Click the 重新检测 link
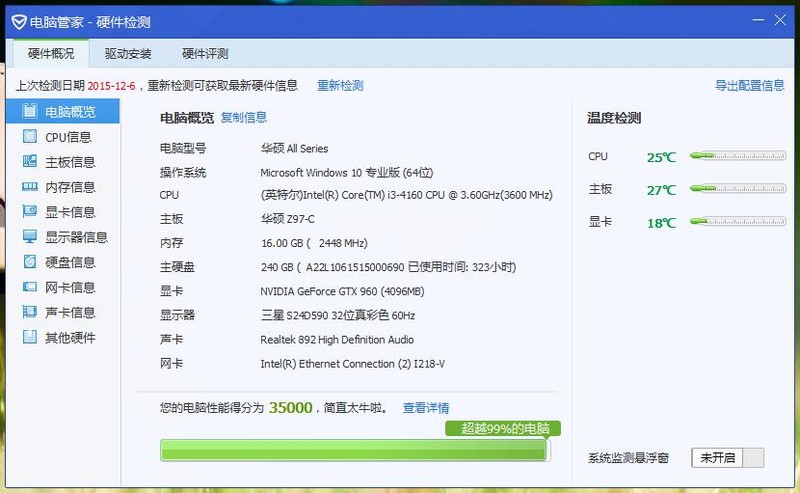This screenshot has width=800, height=493. (x=340, y=85)
